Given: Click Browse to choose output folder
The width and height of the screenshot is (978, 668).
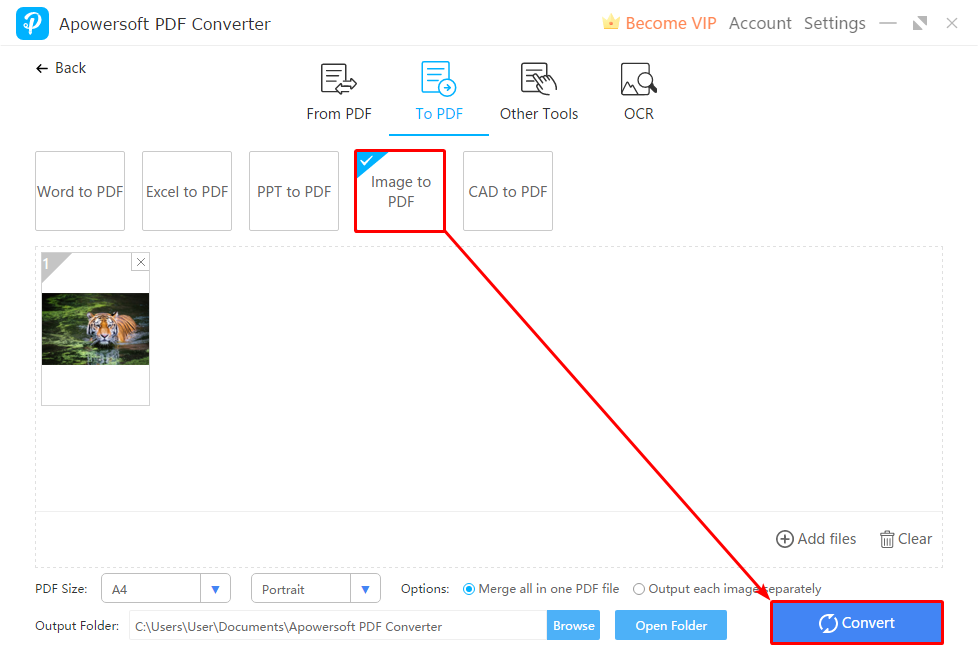Looking at the screenshot, I should tap(573, 626).
